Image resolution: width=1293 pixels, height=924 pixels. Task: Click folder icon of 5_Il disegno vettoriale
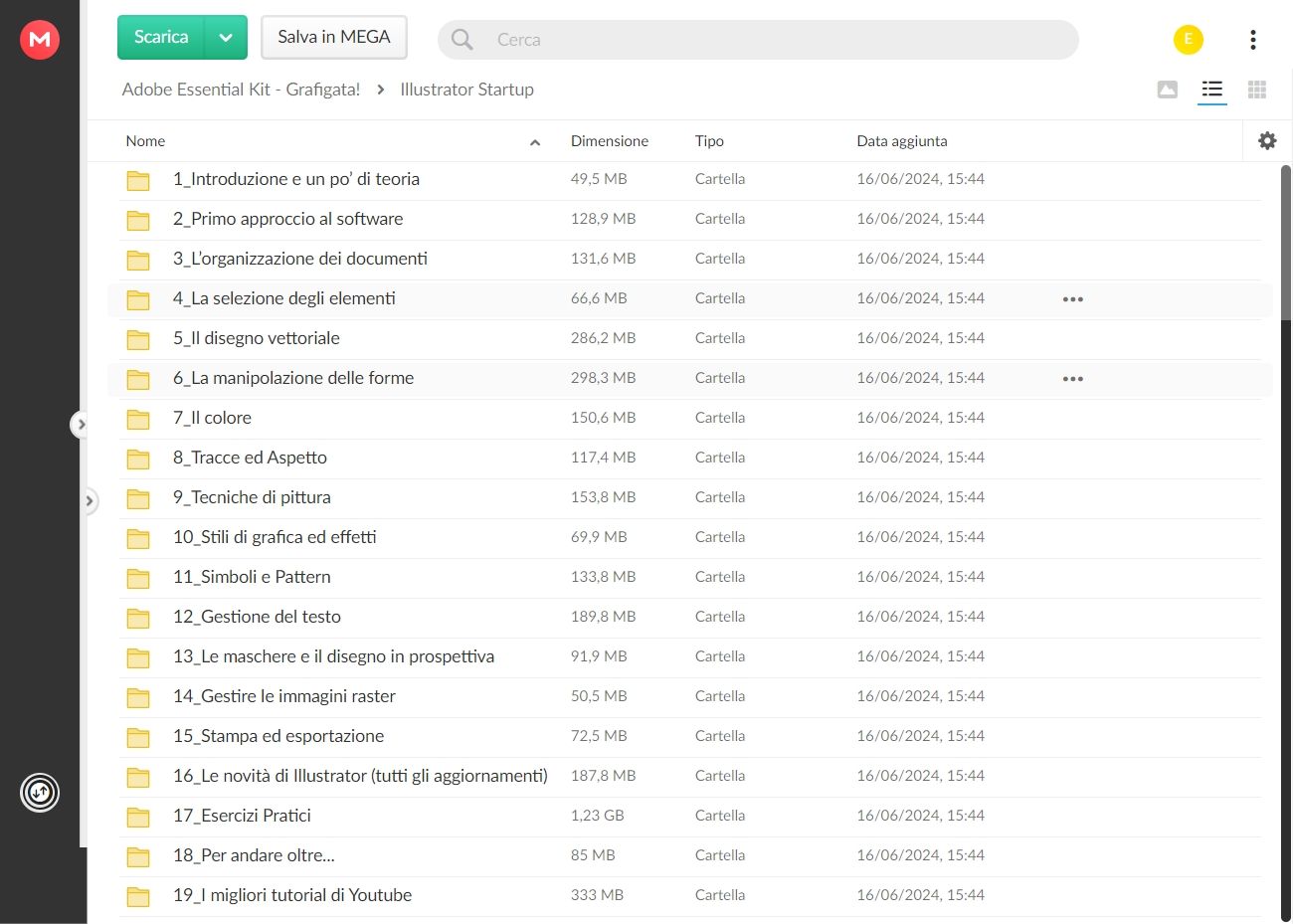[138, 339]
